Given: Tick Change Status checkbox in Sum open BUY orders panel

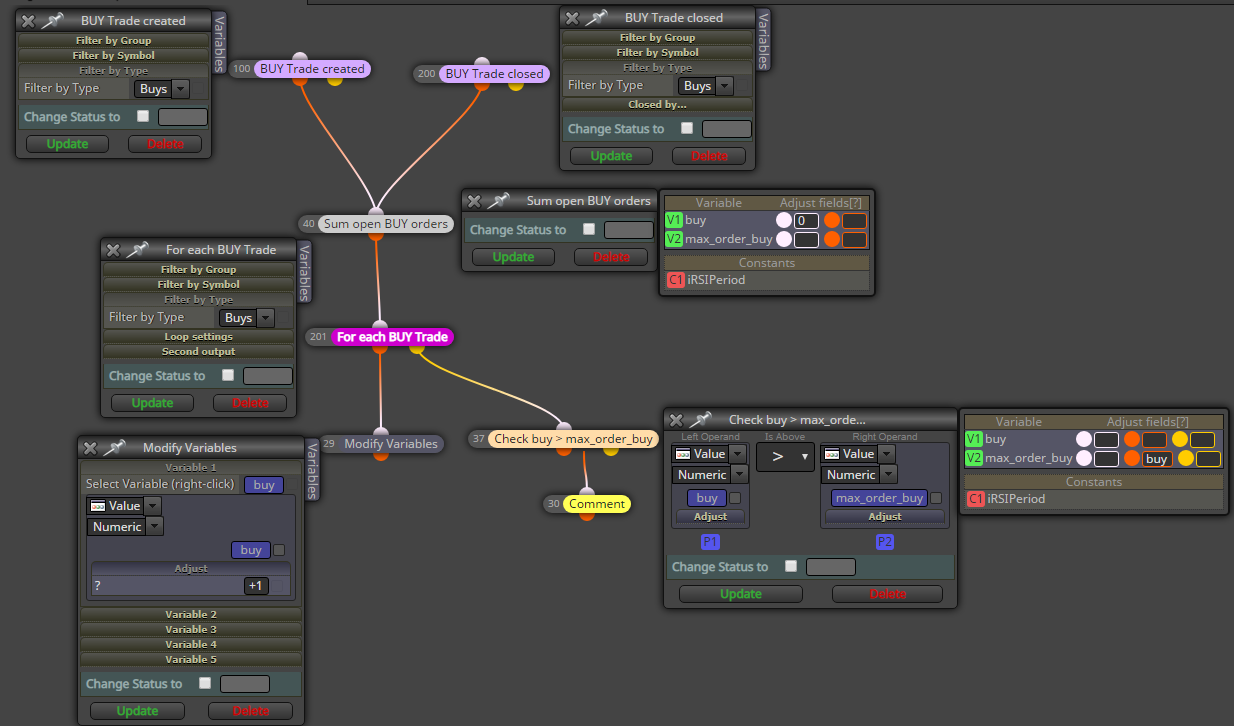Looking at the screenshot, I should 589,229.
